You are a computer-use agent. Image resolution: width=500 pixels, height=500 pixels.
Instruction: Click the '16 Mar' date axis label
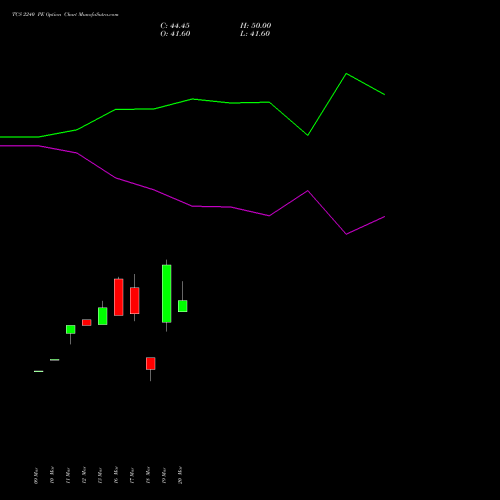[116, 475]
